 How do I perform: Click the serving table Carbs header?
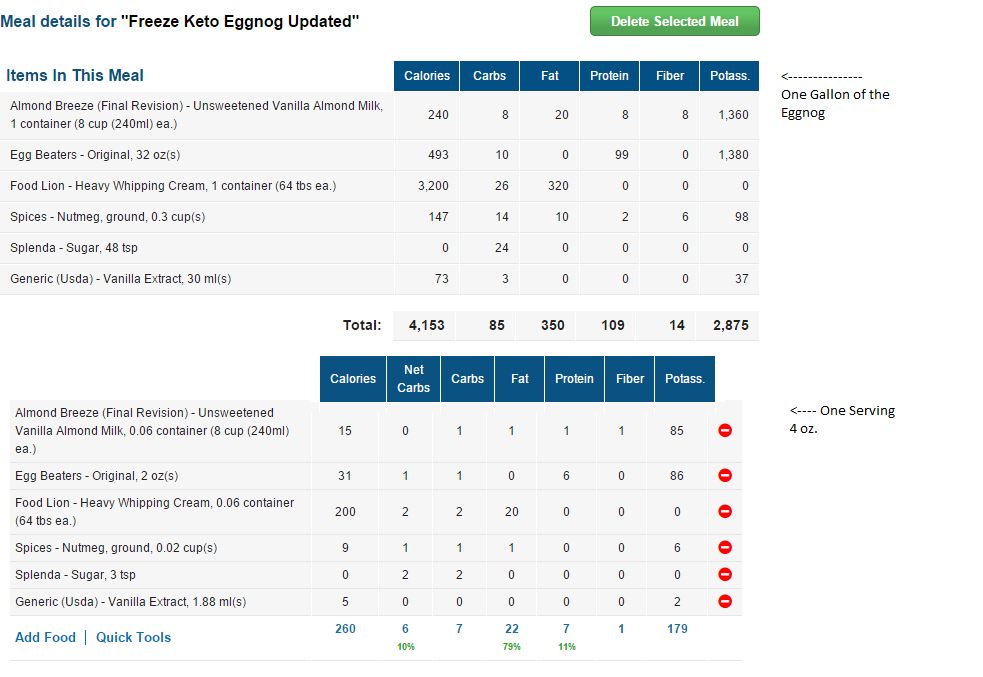pyautogui.click(x=468, y=379)
